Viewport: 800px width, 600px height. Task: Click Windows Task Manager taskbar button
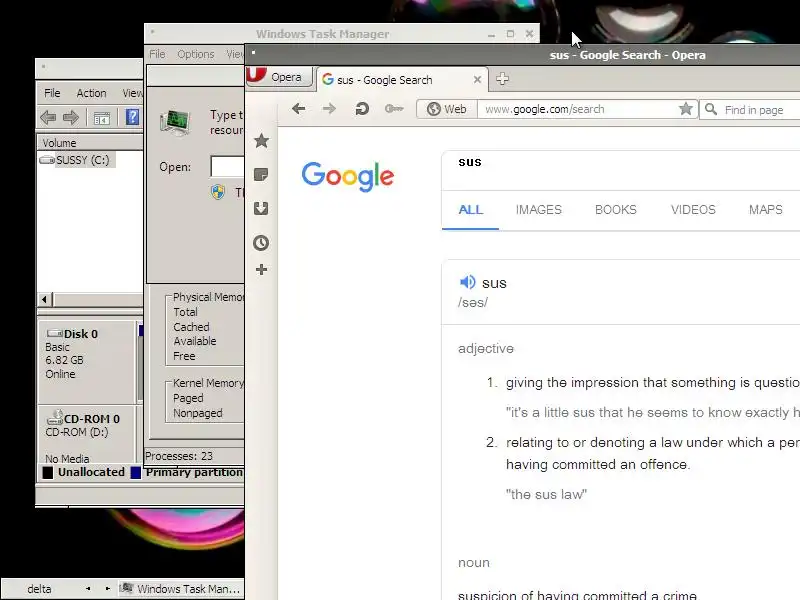(181, 589)
